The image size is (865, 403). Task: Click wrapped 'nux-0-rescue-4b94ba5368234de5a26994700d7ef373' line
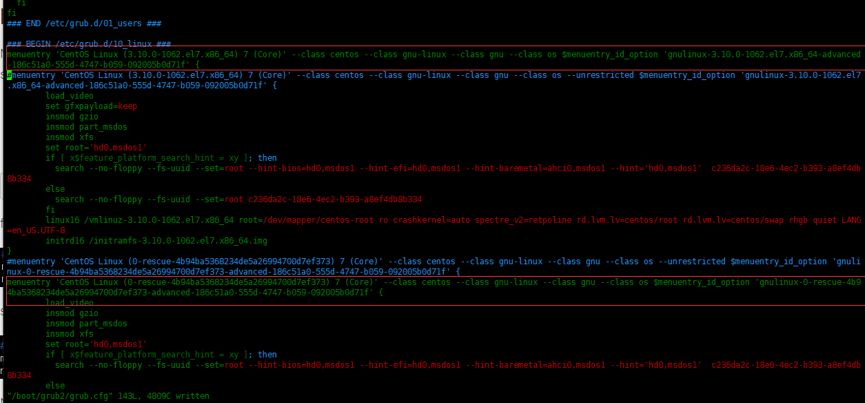(x=233, y=272)
